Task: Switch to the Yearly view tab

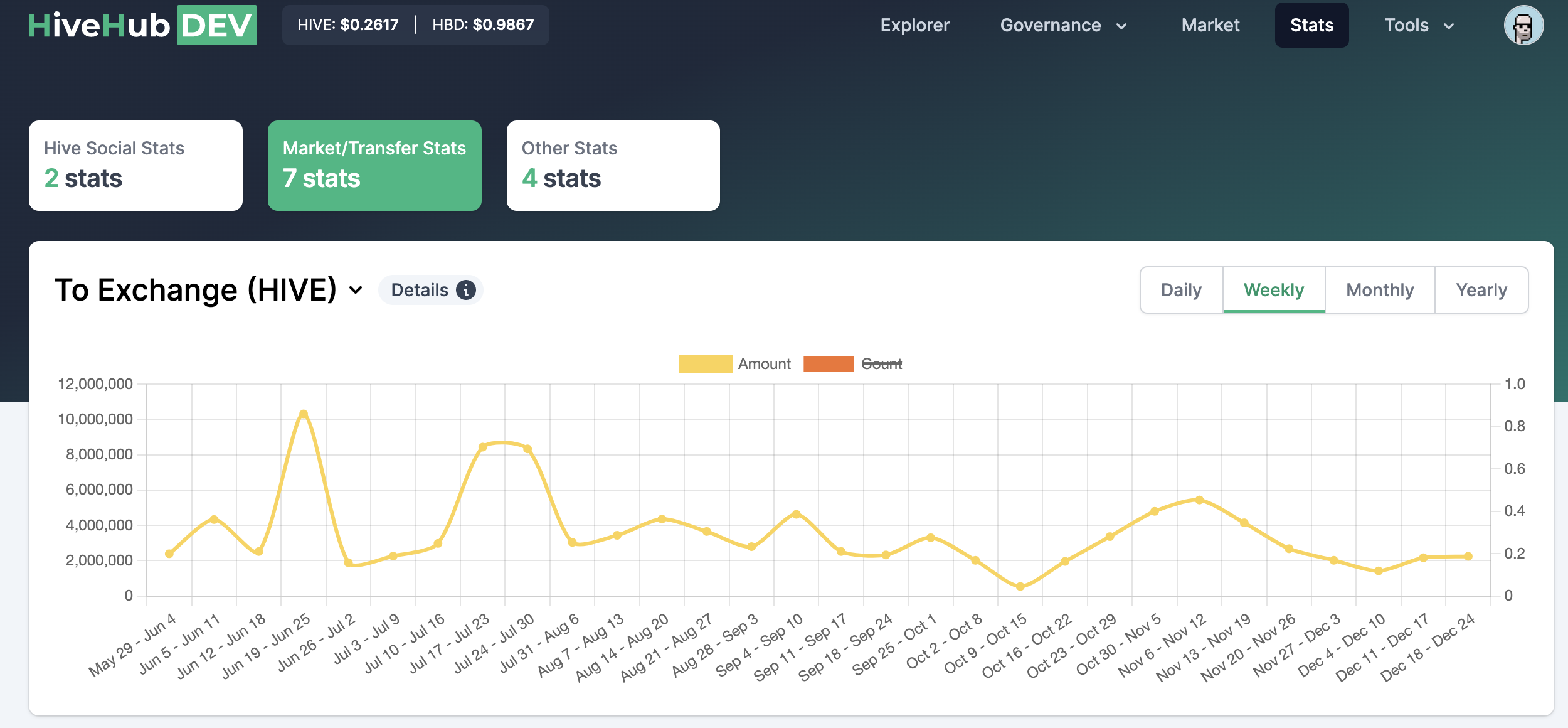Action: click(x=1481, y=290)
